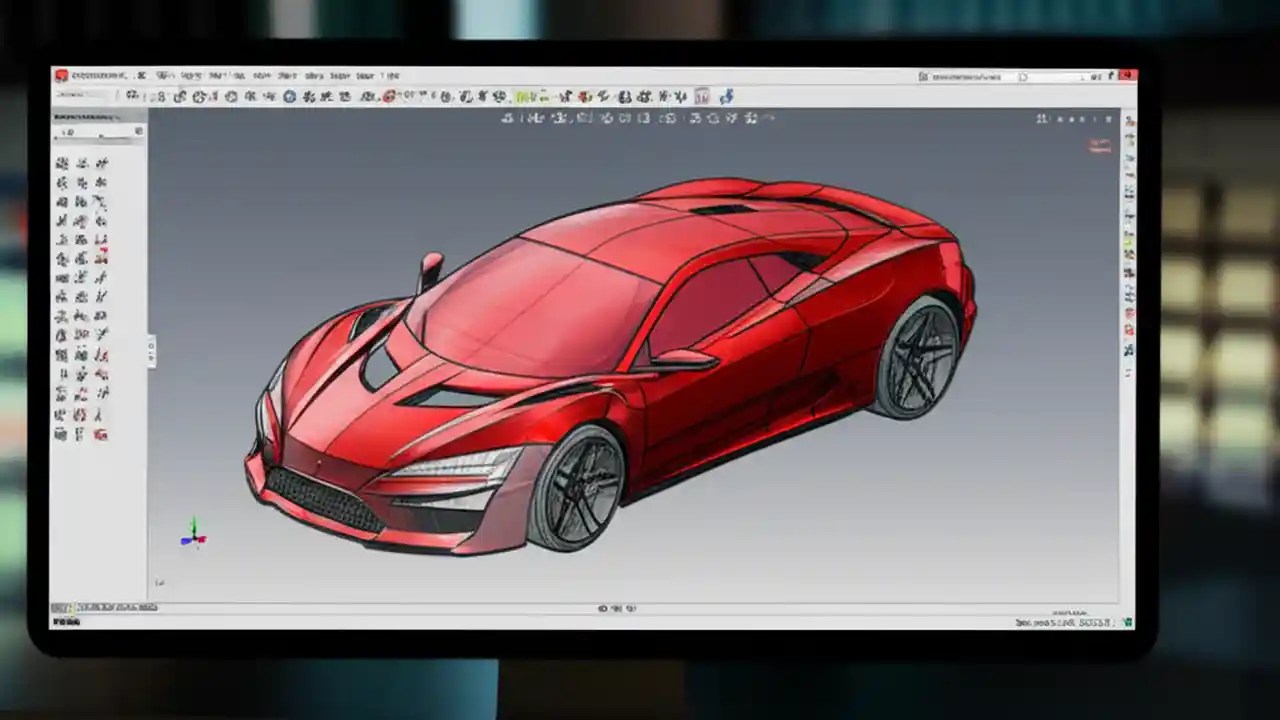Open the Extrude tool in the toolbar

[176, 96]
